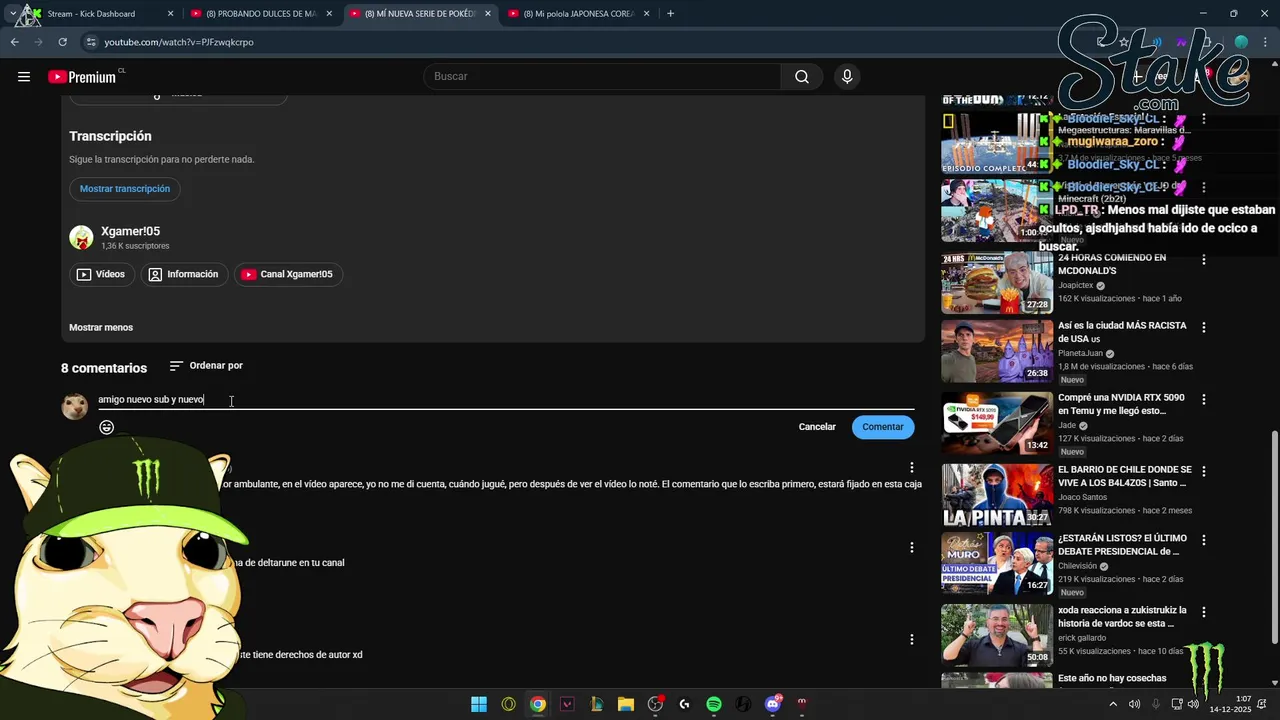
Task: Open the YouTube hamburger guide menu
Action: click(24, 77)
